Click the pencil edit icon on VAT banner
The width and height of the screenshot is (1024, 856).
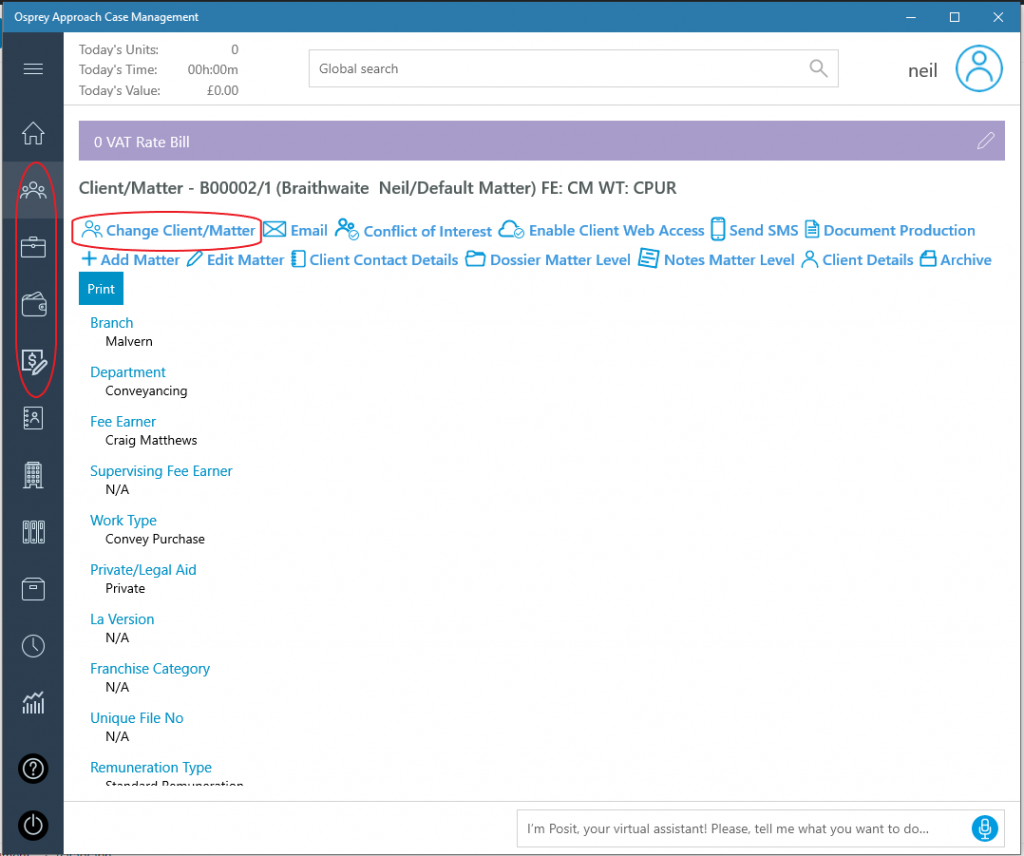(x=985, y=140)
